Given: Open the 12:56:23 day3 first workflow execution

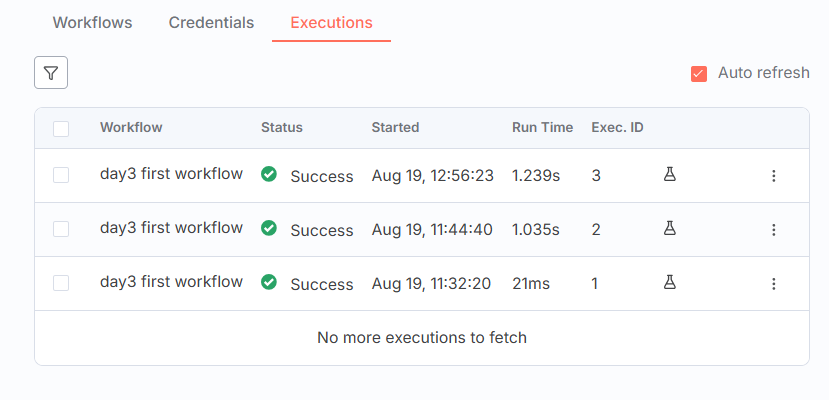Looking at the screenshot, I should click(x=171, y=174).
